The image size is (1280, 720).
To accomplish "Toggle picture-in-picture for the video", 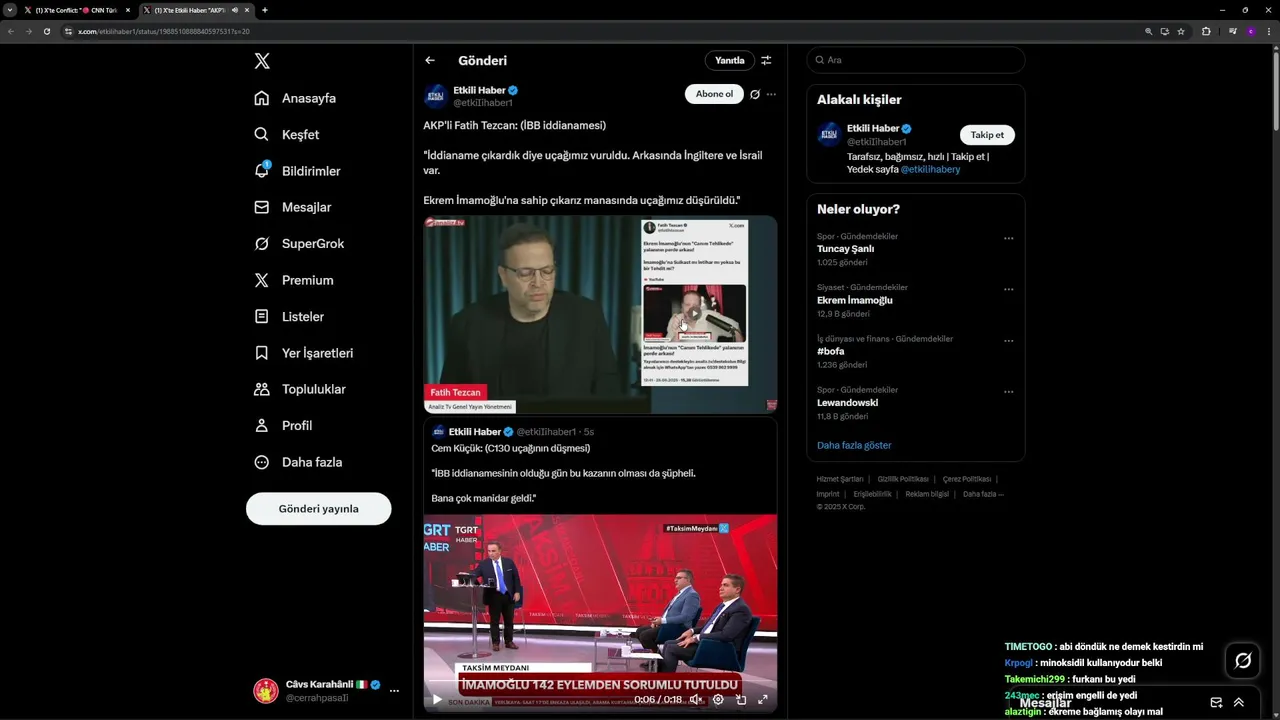I will (x=741, y=700).
